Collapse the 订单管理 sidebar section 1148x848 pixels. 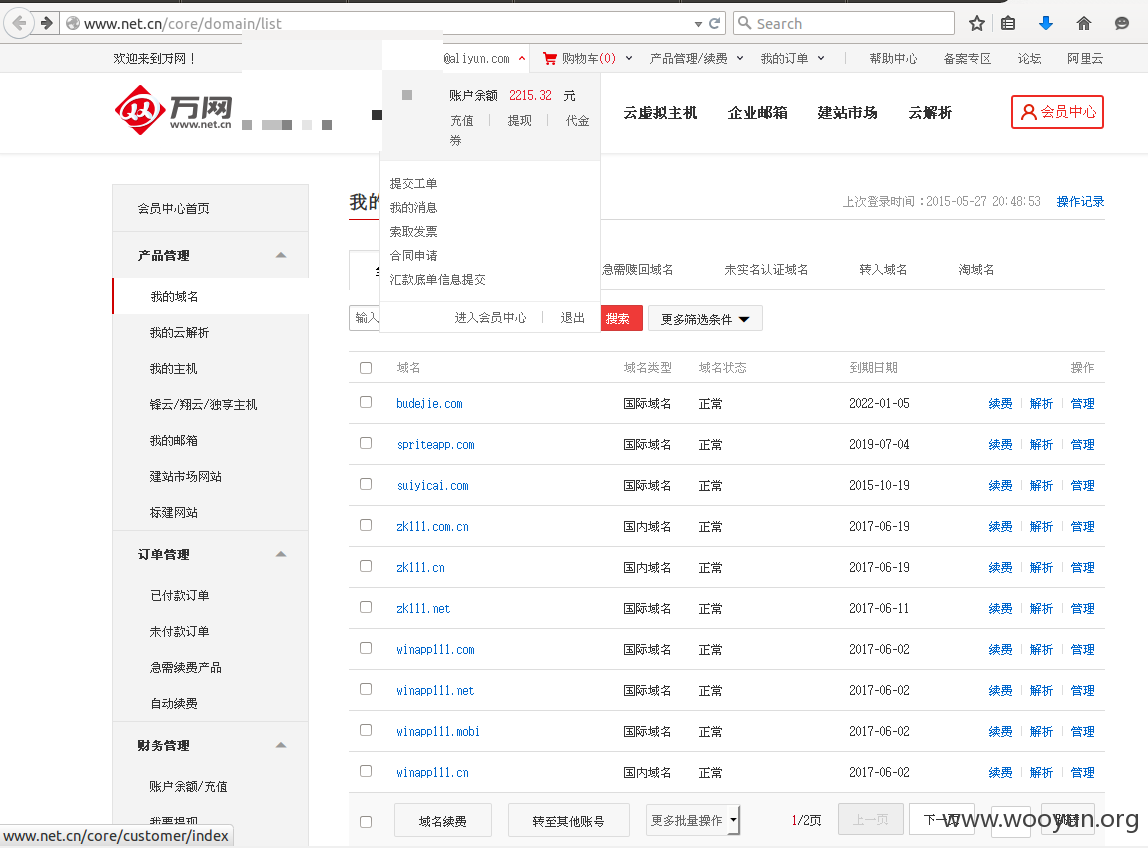tap(281, 554)
